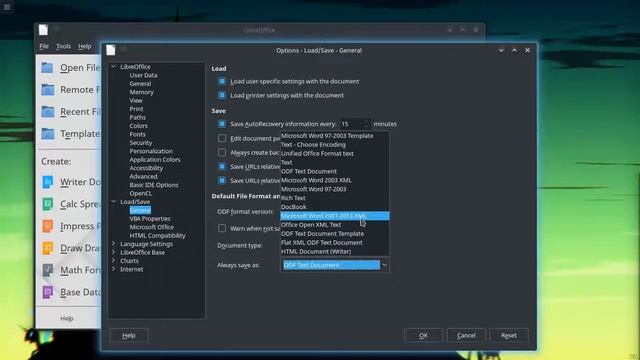Choose Text - Choose Encoding option
This screenshot has width=640, height=360.
(335, 144)
